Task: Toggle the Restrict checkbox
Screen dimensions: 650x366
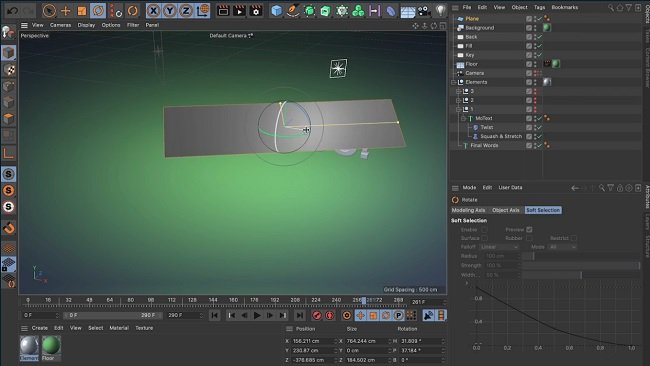Action: (x=574, y=238)
